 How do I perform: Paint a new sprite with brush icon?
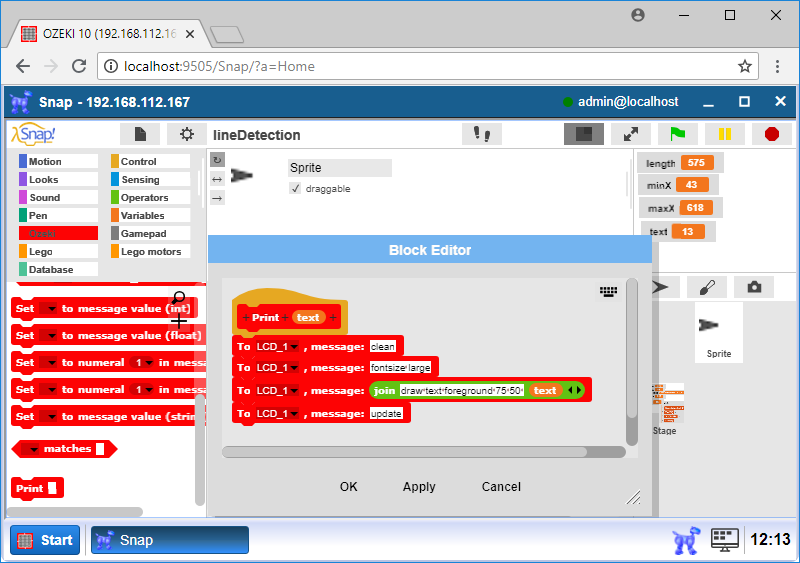(707, 287)
